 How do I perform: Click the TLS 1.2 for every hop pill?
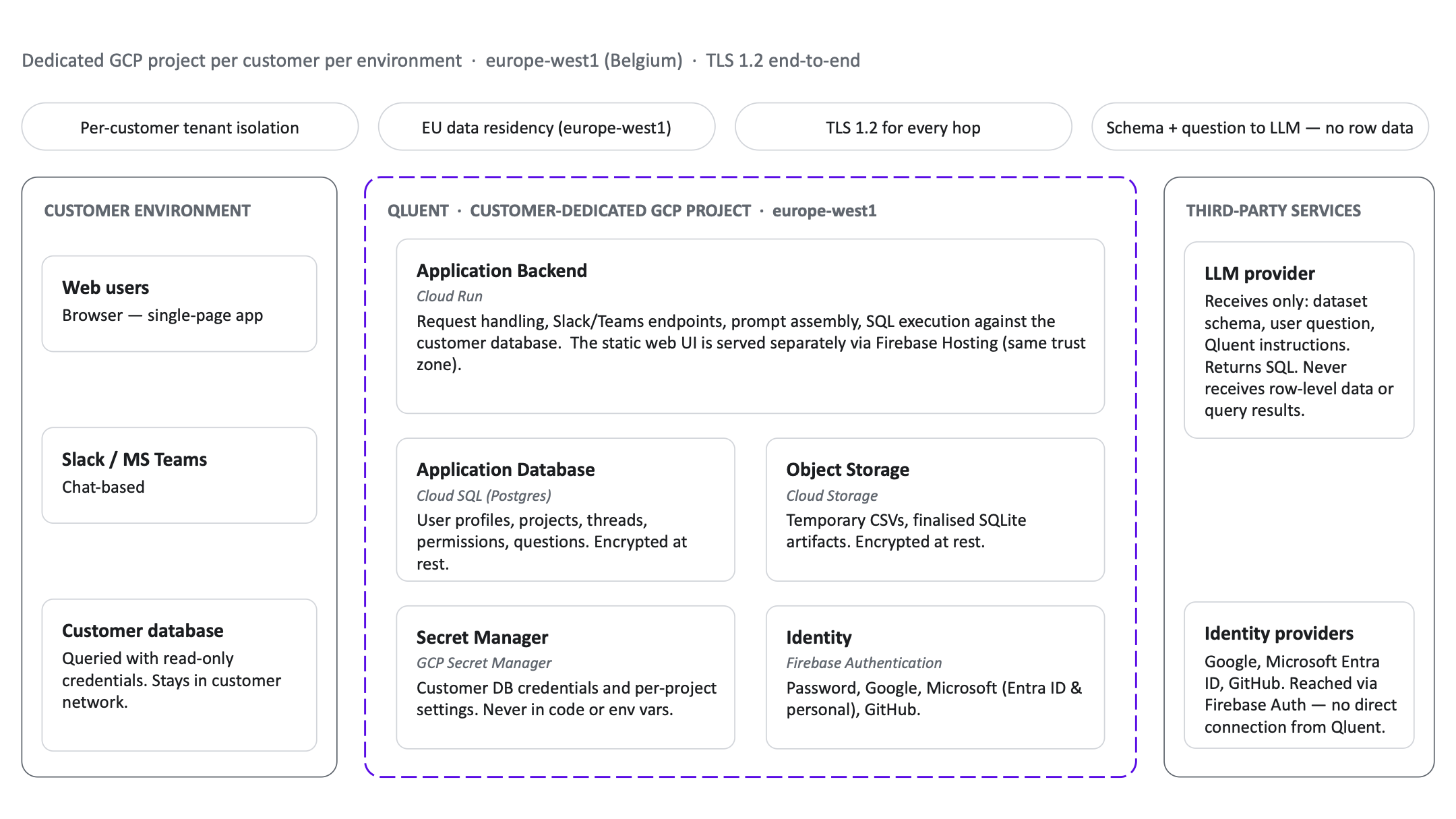pos(903,127)
